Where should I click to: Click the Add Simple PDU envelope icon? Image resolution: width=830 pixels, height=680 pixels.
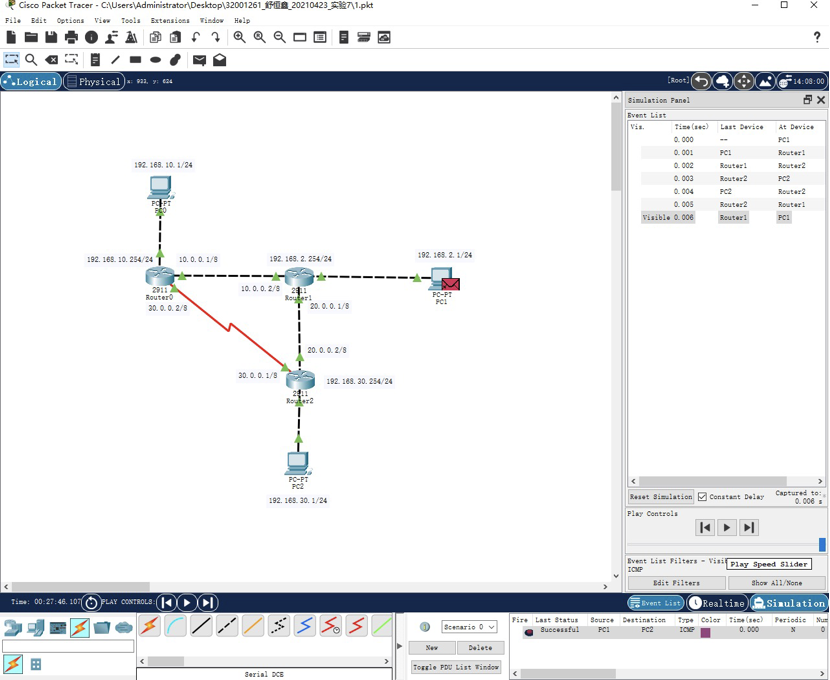(199, 60)
